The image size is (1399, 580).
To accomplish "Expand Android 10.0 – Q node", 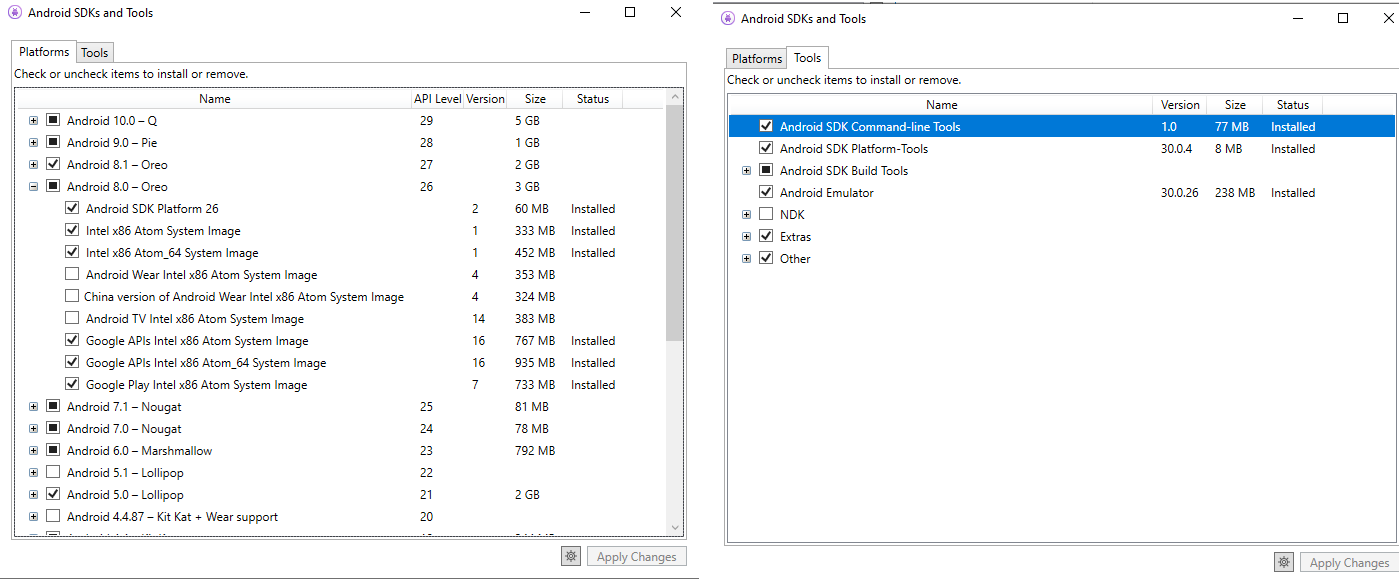I will [34, 121].
